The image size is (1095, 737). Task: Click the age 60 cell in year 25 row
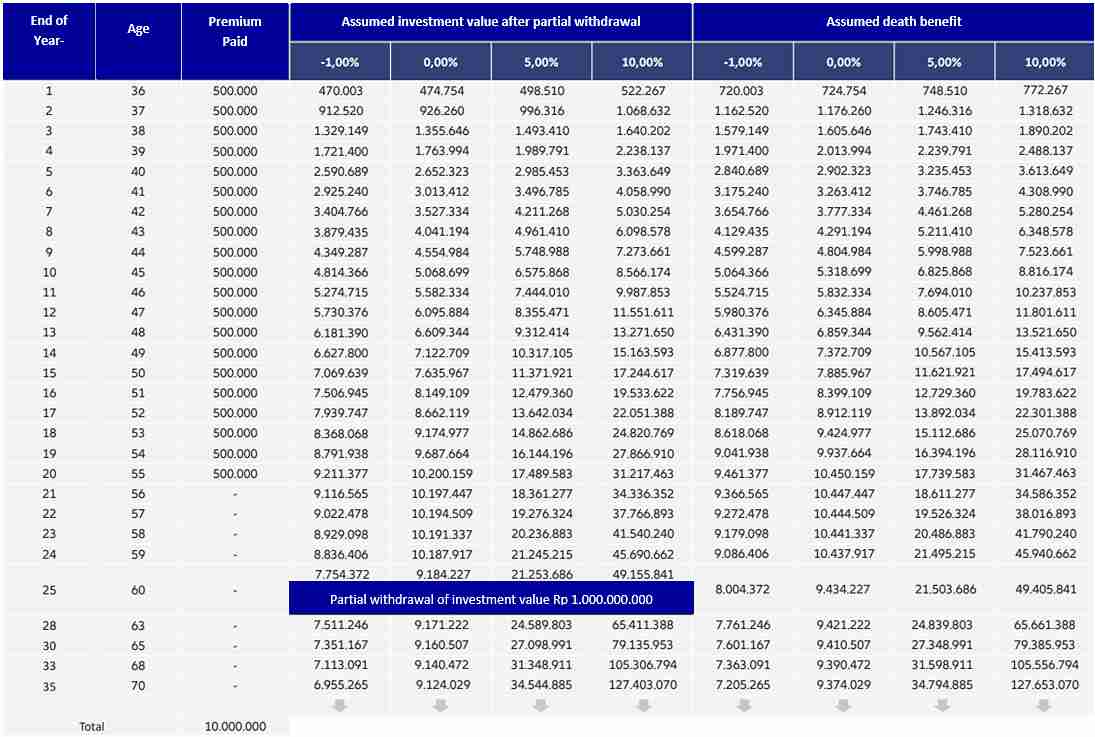point(138,591)
